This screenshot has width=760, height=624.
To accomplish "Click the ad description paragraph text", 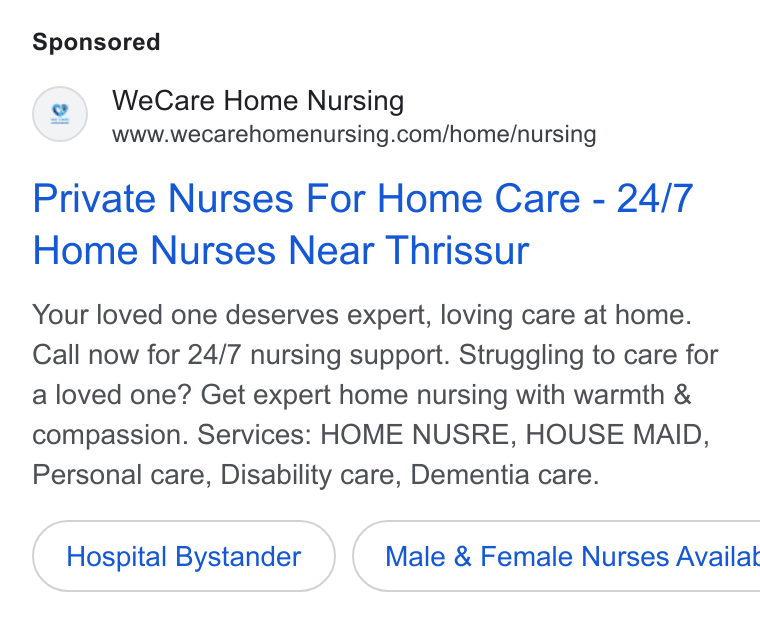I will (375, 394).
